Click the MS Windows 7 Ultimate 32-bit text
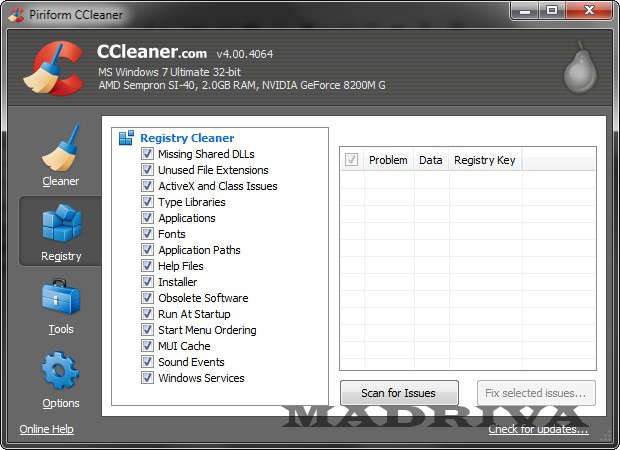This screenshot has width=620, height=450. 170,72
